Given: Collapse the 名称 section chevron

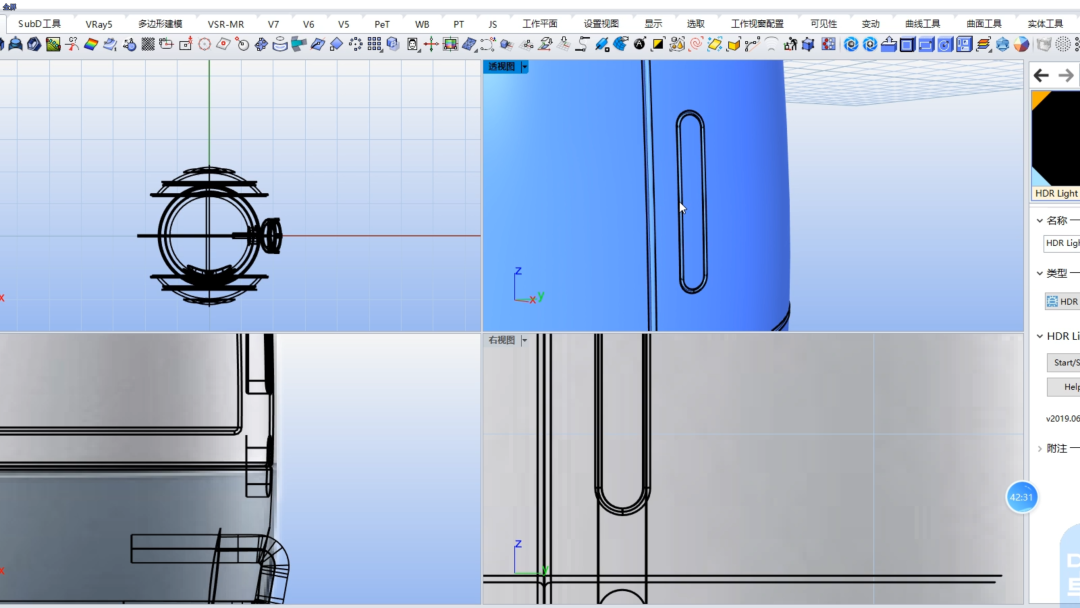Looking at the screenshot, I should (1039, 220).
